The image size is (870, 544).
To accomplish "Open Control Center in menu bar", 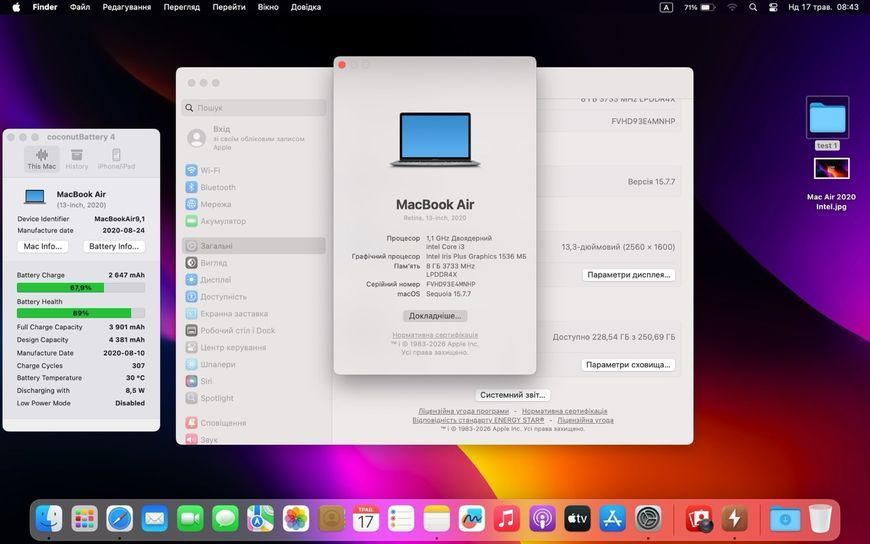I will click(773, 7).
